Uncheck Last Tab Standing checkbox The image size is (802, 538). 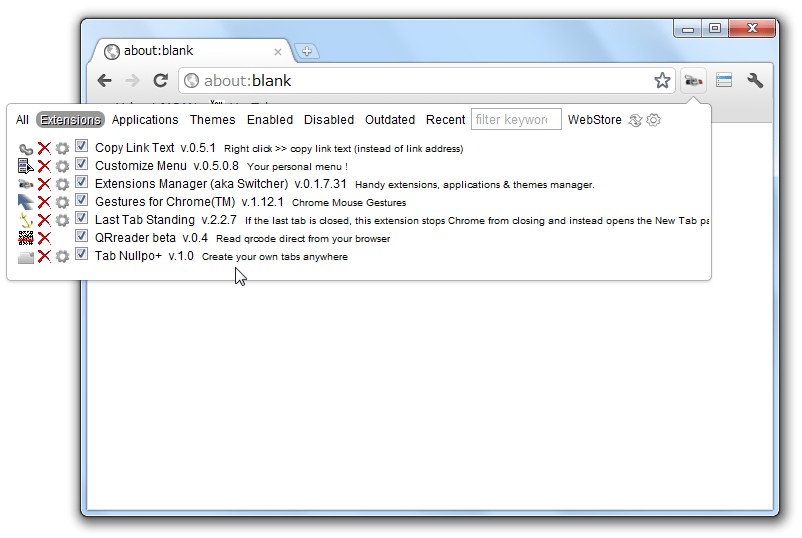click(x=81, y=218)
